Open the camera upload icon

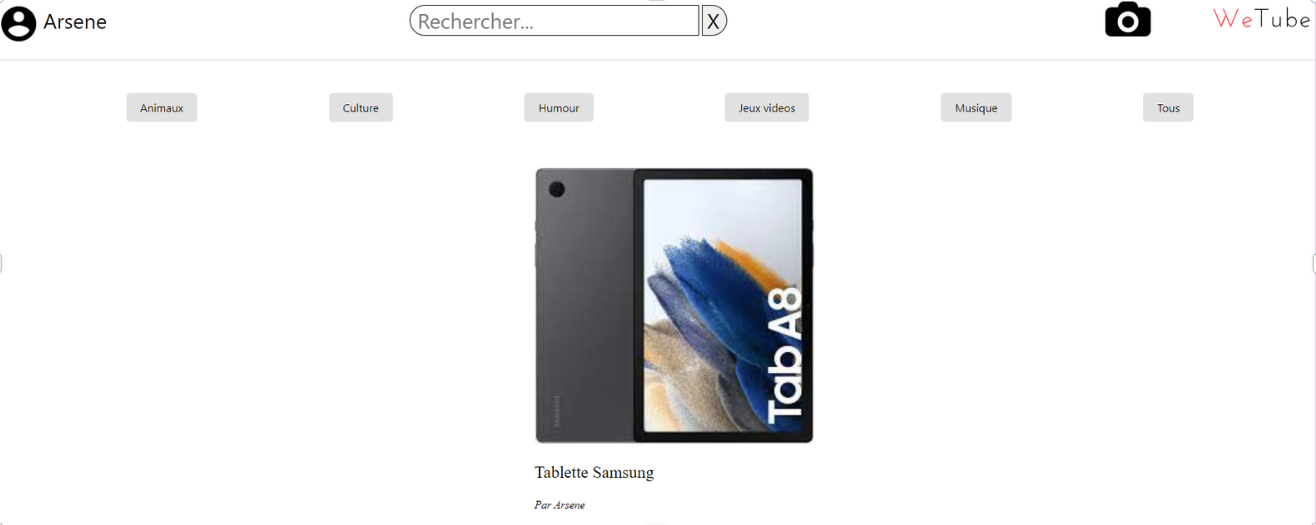pos(1127,20)
